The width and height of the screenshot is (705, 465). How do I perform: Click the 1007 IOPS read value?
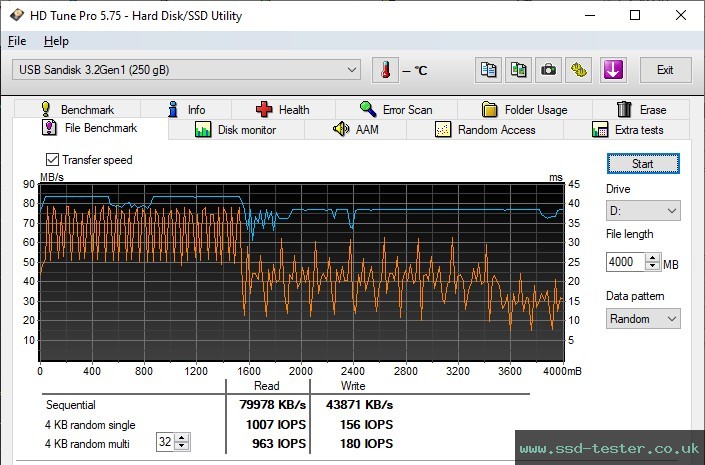tap(276, 425)
